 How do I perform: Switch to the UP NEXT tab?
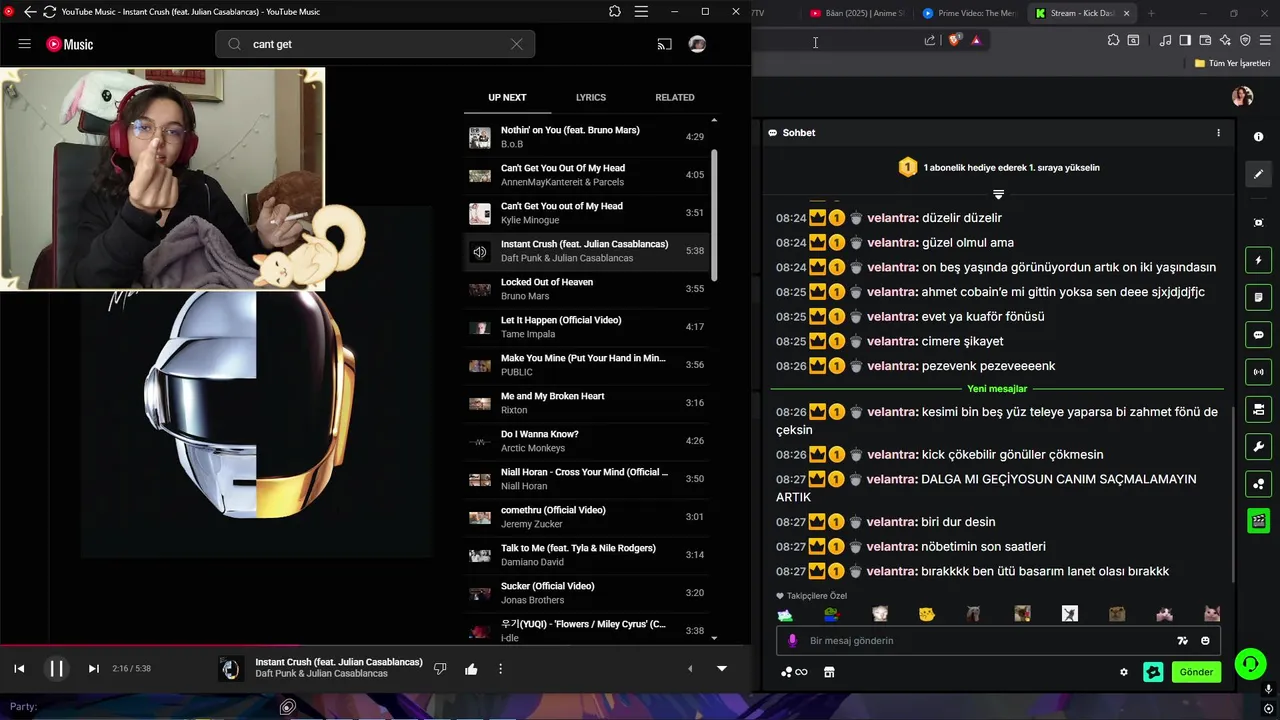click(507, 97)
